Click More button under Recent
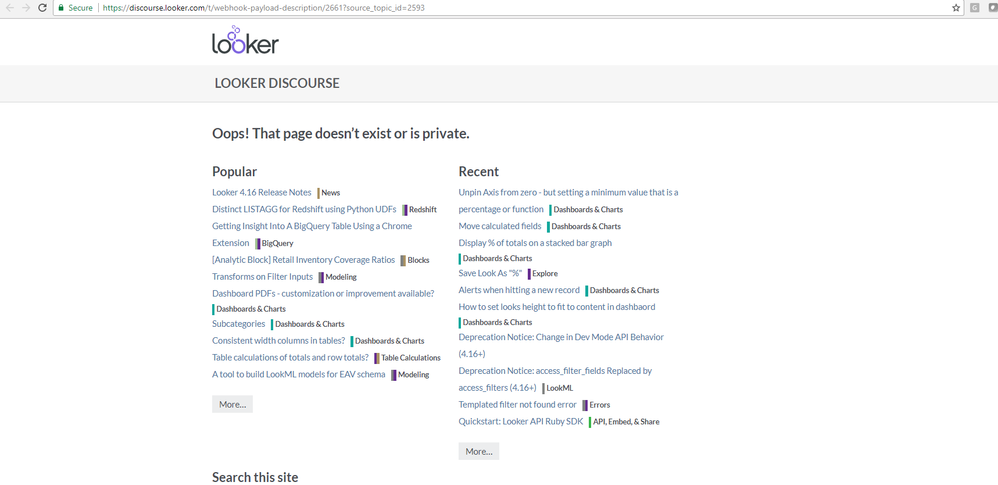Image resolution: width=998 pixels, height=485 pixels. pyautogui.click(x=479, y=451)
